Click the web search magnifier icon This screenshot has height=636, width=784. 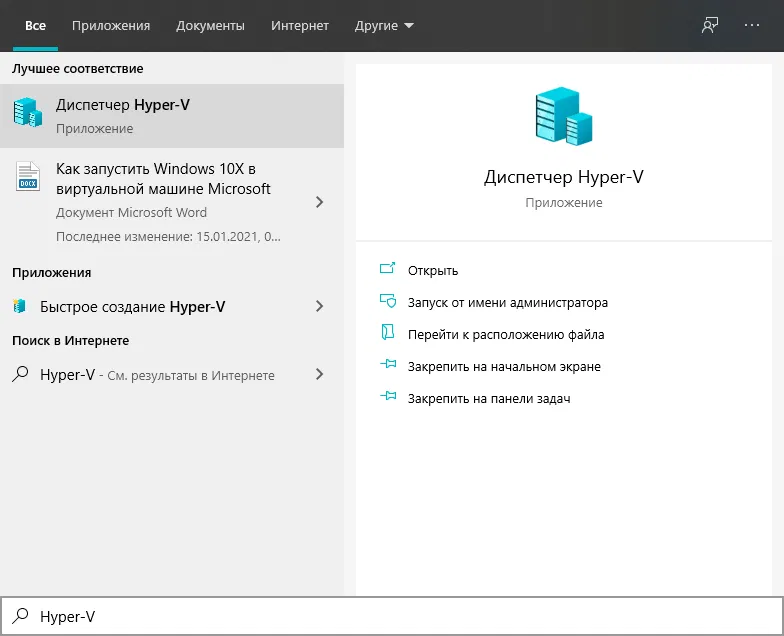tap(20, 375)
